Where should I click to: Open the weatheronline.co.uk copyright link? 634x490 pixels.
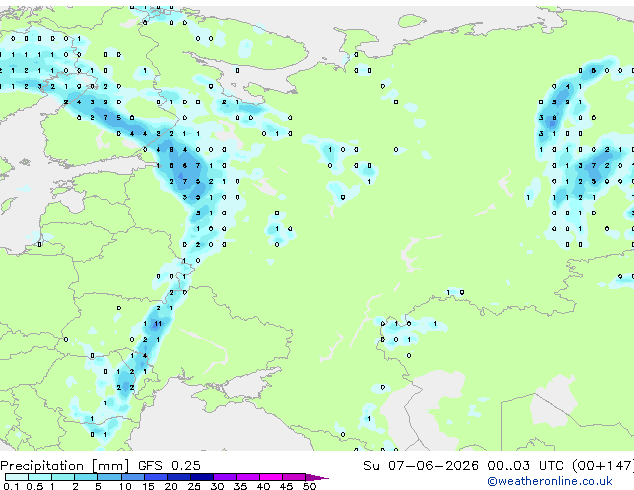[x=550, y=481]
